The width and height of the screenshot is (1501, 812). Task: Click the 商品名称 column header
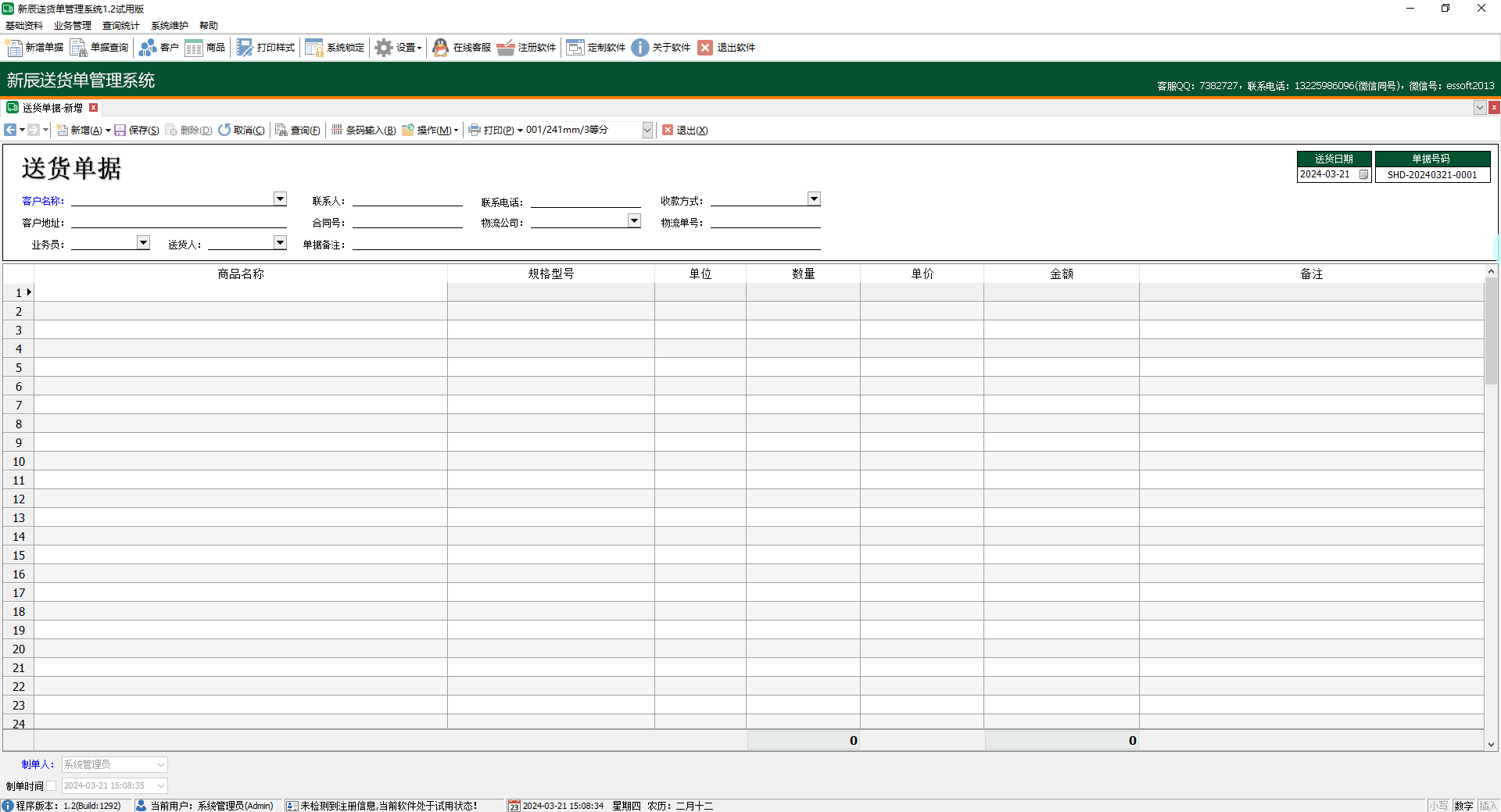pos(241,274)
